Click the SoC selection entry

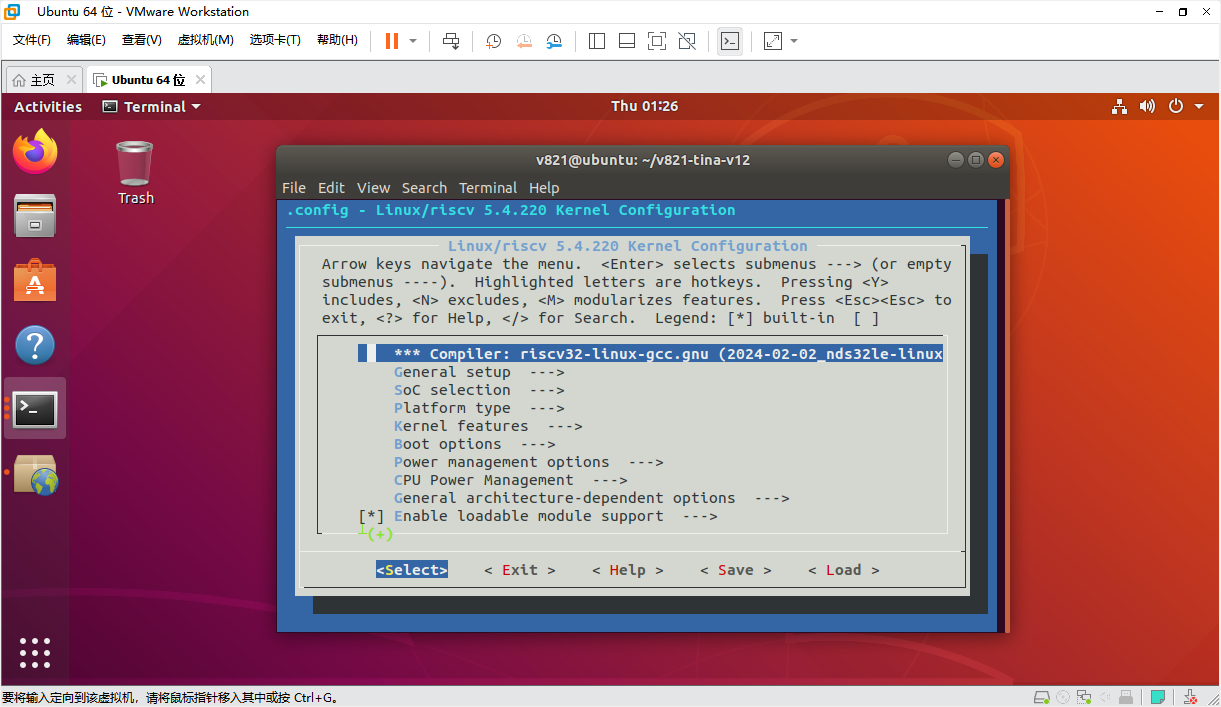pos(479,390)
